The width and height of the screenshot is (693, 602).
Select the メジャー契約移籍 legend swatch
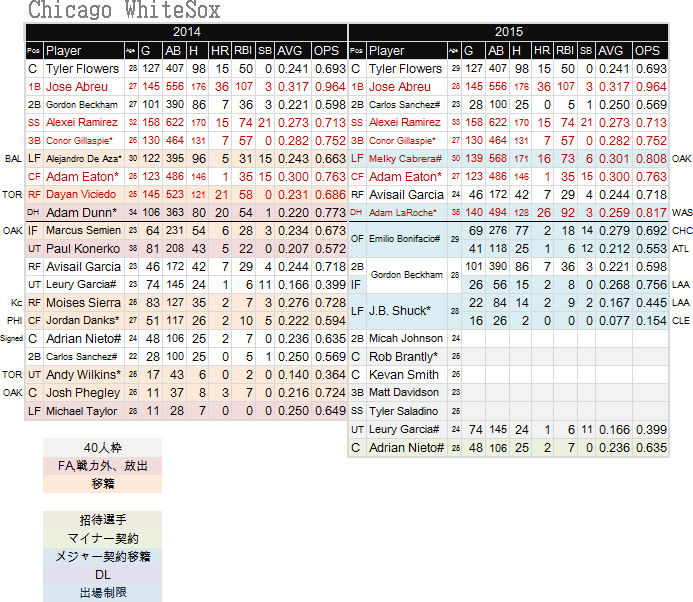(x=102, y=556)
